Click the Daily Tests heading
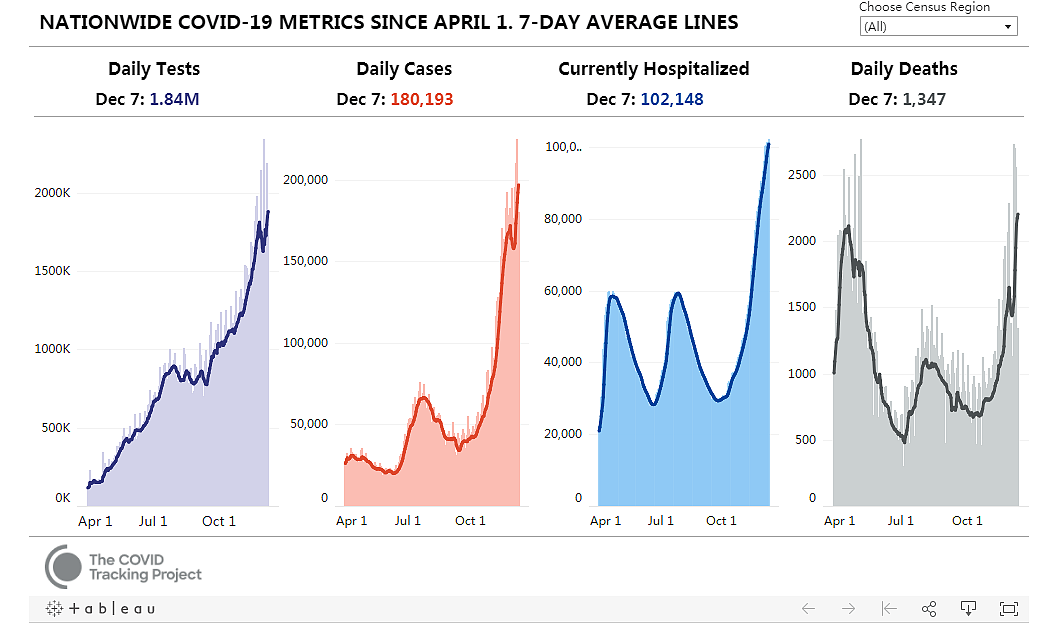Viewport: 1064px width, 632px height. coord(154,69)
